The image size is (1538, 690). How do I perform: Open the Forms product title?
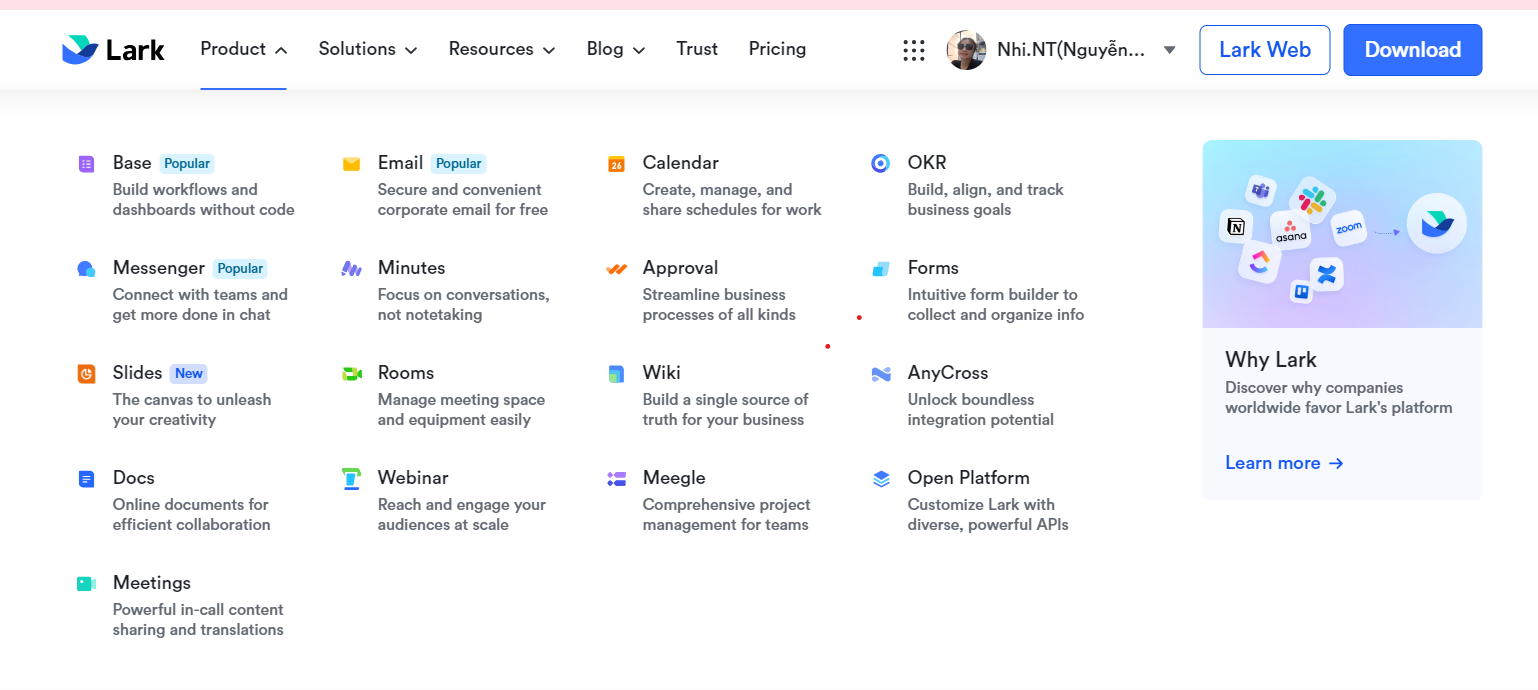click(x=933, y=268)
